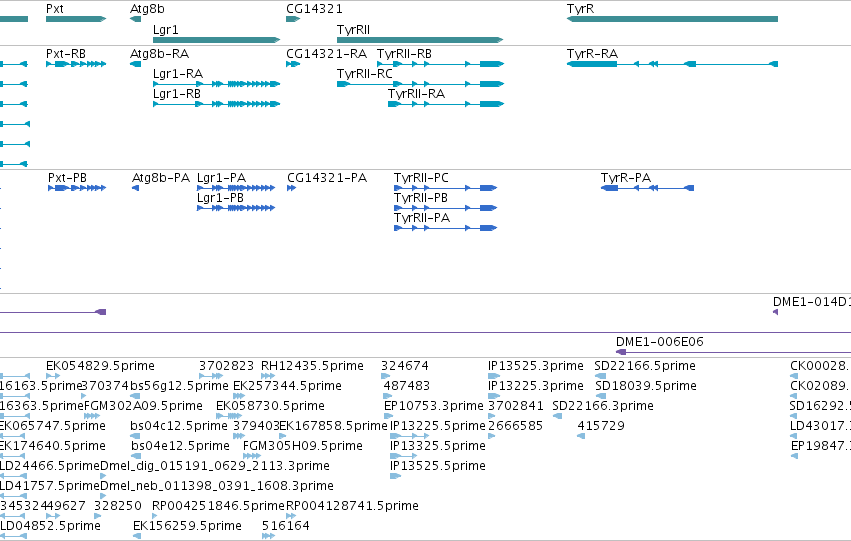This screenshot has width=851, height=541.
Task: Click the TyrR-PA CDS glyph
Action: tap(647, 188)
